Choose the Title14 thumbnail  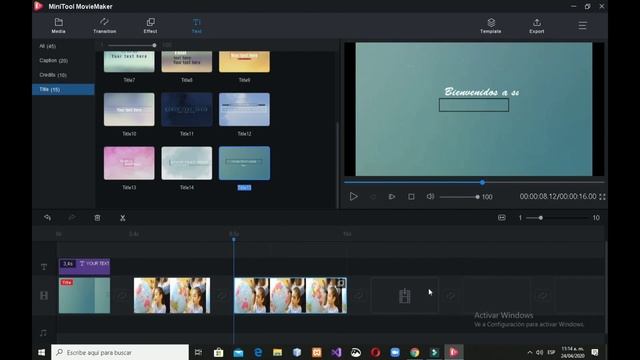[187, 163]
